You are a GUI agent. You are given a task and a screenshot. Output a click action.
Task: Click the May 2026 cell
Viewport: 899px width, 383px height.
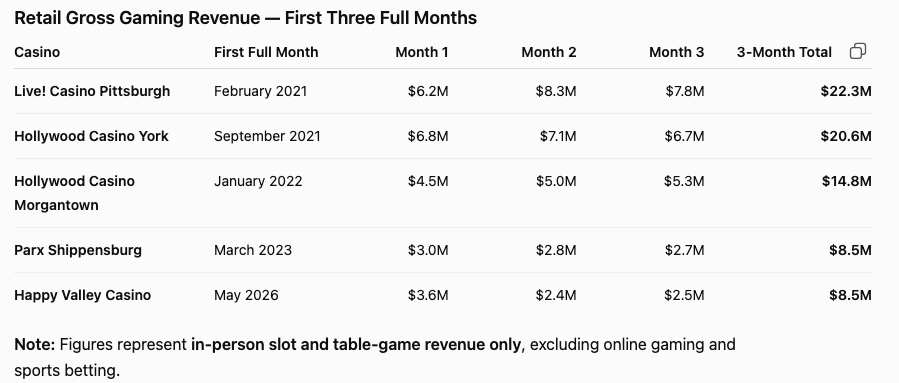(x=246, y=295)
